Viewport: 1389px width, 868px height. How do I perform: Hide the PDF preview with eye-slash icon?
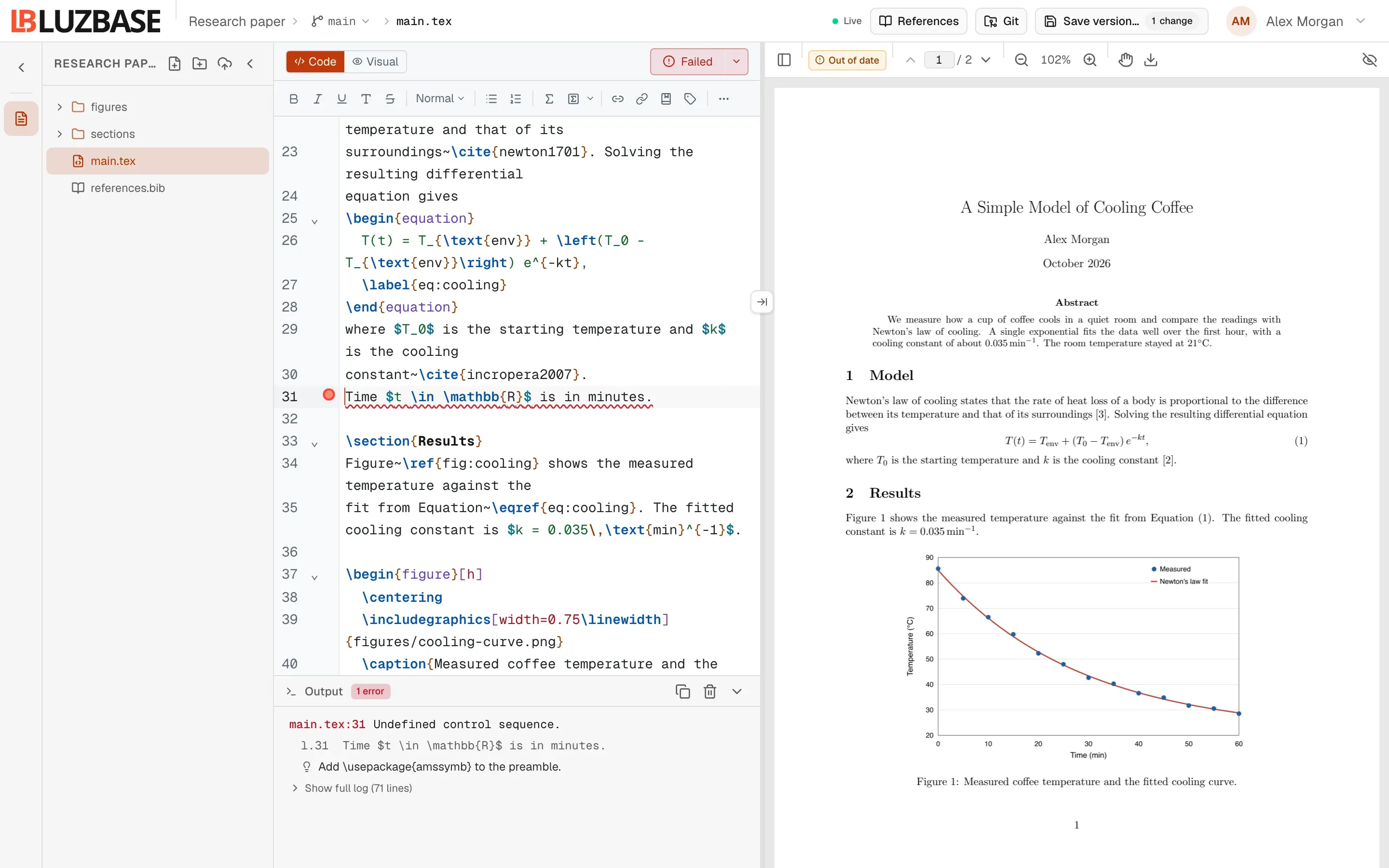tap(1370, 60)
